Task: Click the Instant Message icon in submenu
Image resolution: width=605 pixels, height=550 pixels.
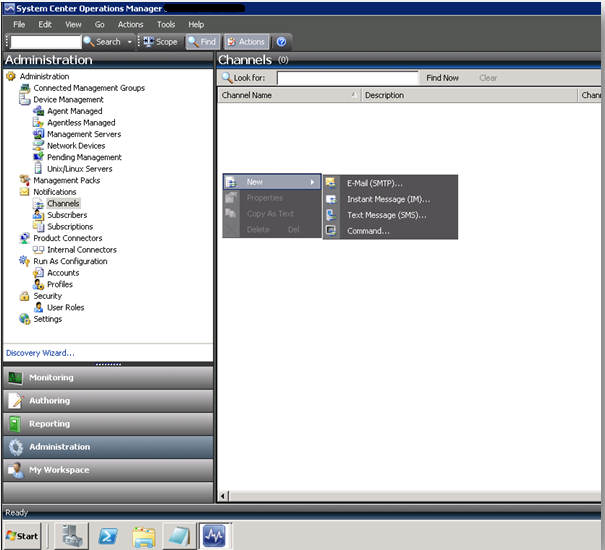Action: tap(331, 199)
